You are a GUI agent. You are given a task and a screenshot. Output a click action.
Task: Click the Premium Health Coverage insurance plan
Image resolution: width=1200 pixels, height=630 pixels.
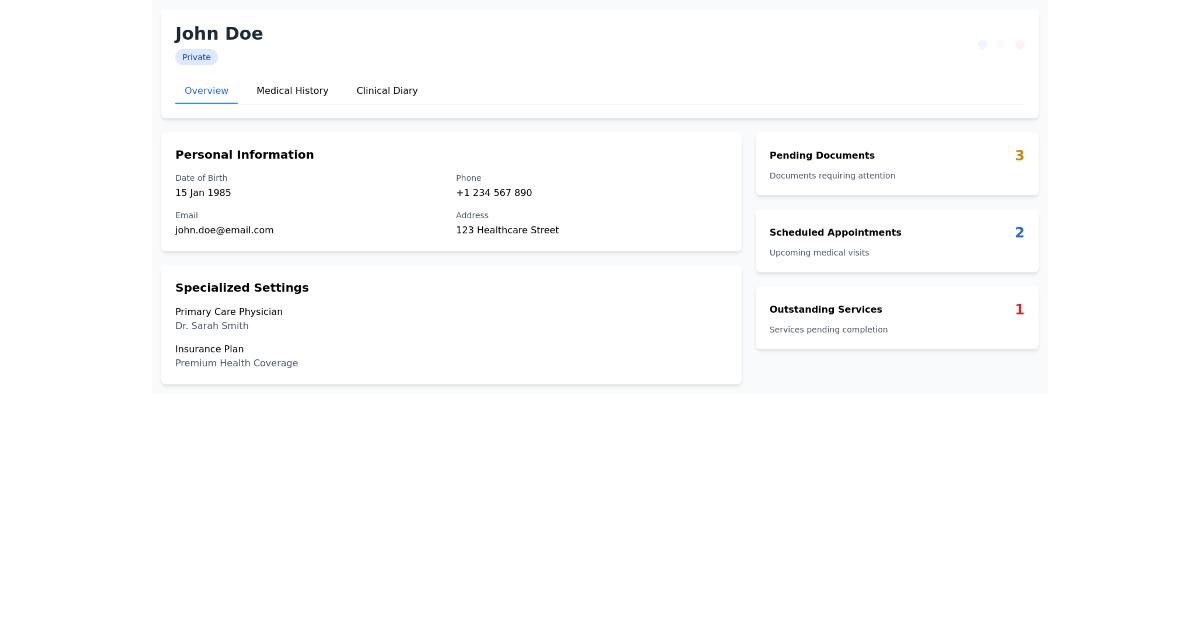tap(237, 362)
